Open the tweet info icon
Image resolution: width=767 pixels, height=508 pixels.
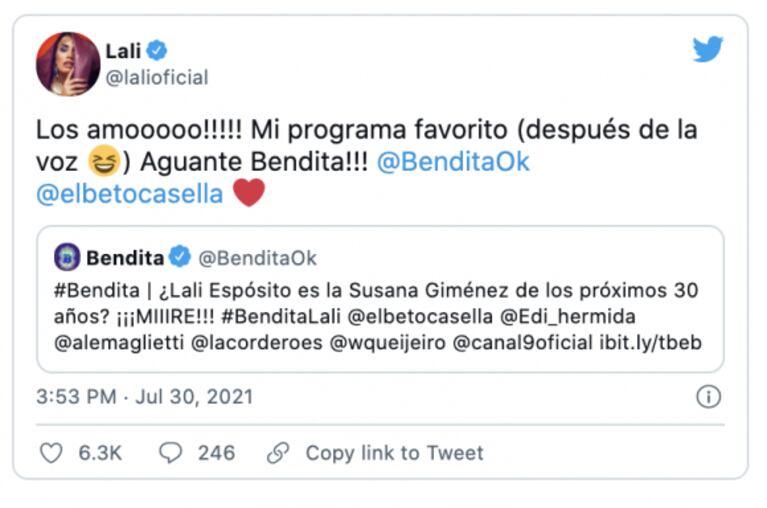708,397
